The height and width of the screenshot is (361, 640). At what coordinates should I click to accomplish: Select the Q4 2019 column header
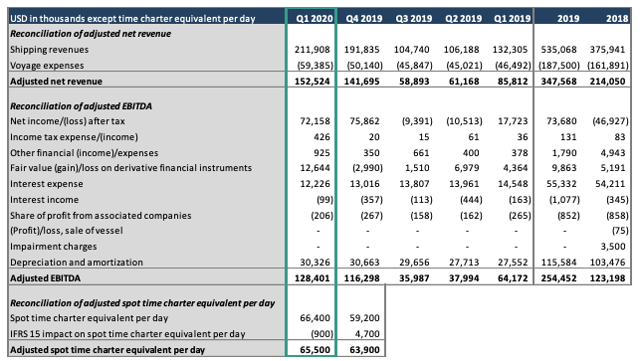point(364,18)
